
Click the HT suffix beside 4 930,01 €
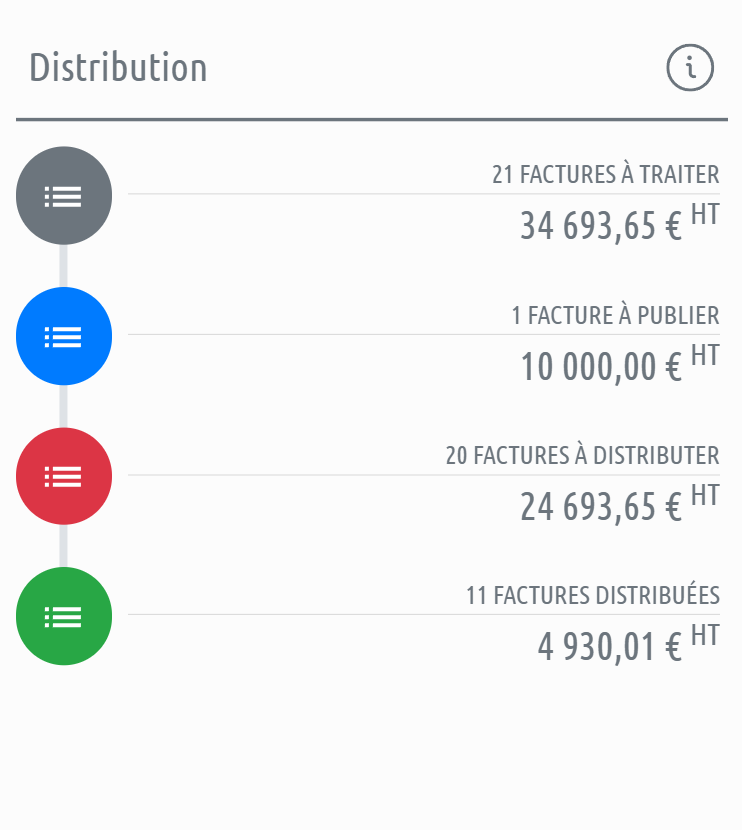705,635
